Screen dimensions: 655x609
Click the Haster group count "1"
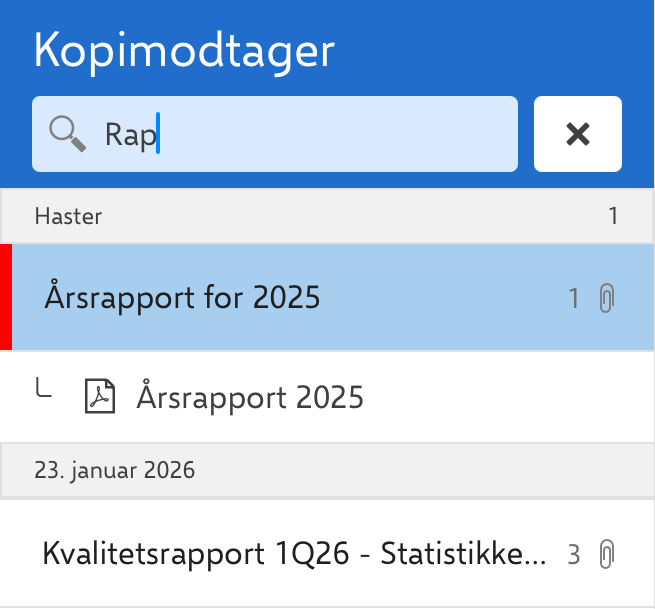pyautogui.click(x=613, y=216)
